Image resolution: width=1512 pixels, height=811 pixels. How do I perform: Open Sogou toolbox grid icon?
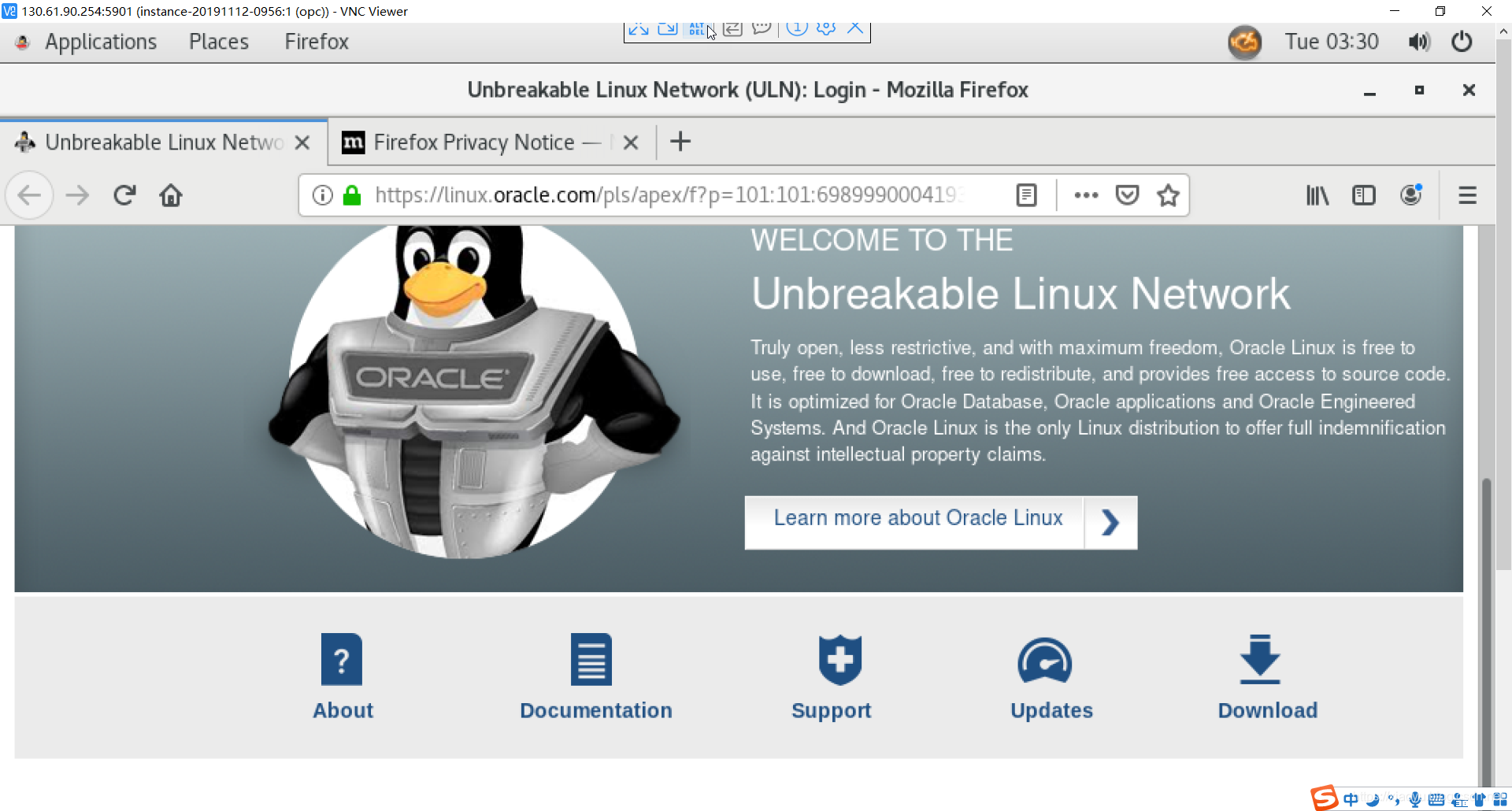1500,800
